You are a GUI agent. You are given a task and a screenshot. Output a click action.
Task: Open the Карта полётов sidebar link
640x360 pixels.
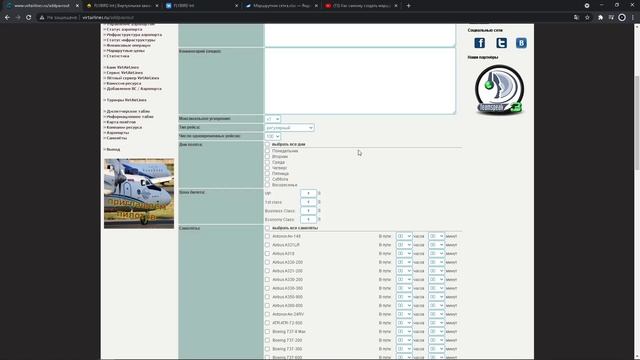[x=121, y=122]
